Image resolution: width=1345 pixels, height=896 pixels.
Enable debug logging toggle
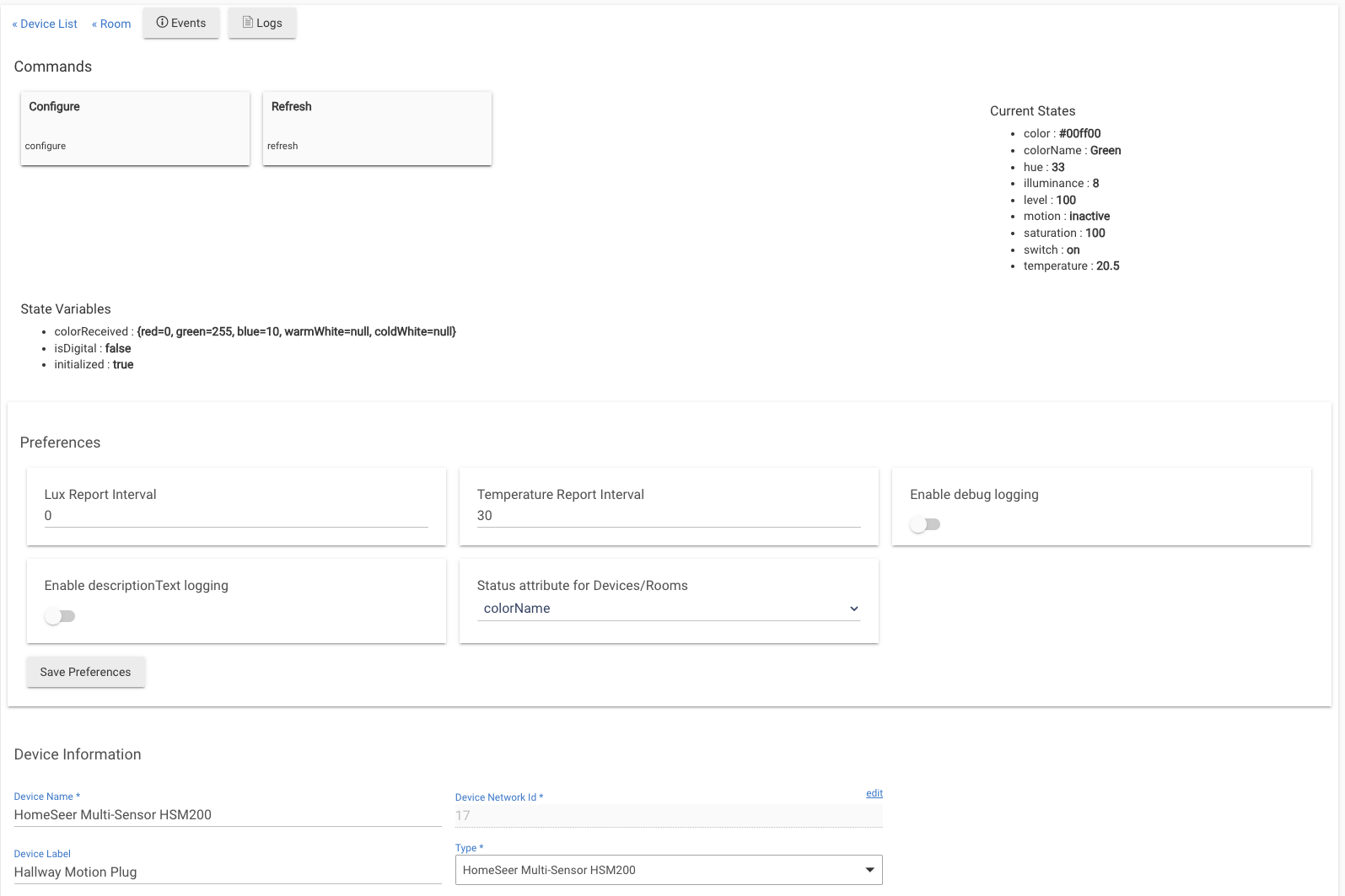tap(925, 525)
